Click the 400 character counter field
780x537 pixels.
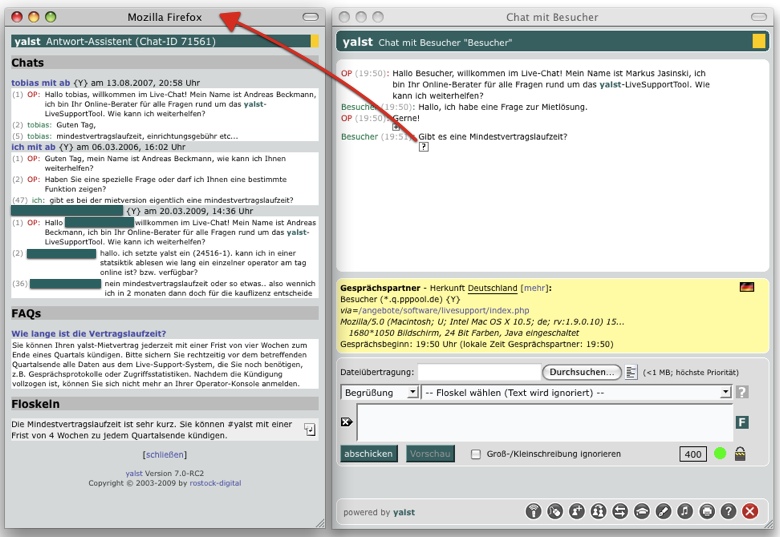coord(692,454)
